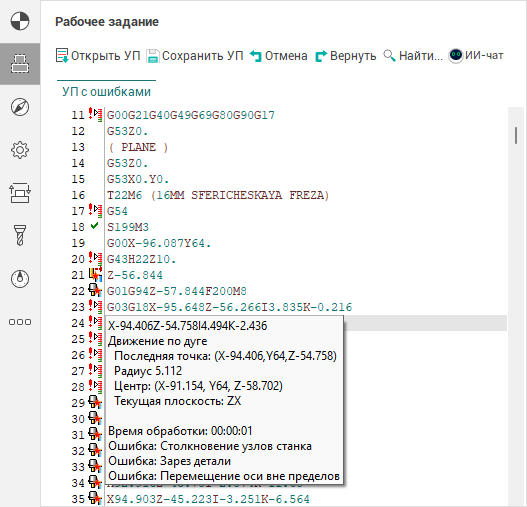527x507 pixels.
Task: Click Сохранить УП to save program
Action: [195, 55]
